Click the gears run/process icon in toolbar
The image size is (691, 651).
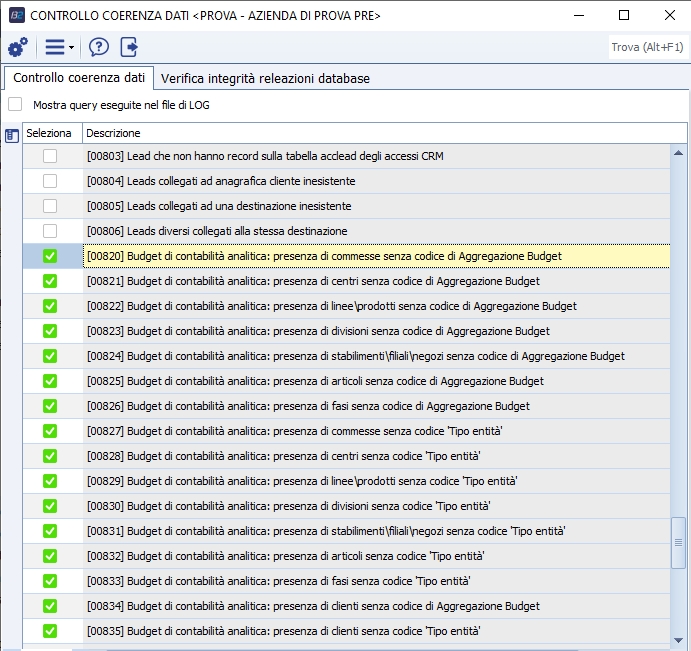pos(17,48)
